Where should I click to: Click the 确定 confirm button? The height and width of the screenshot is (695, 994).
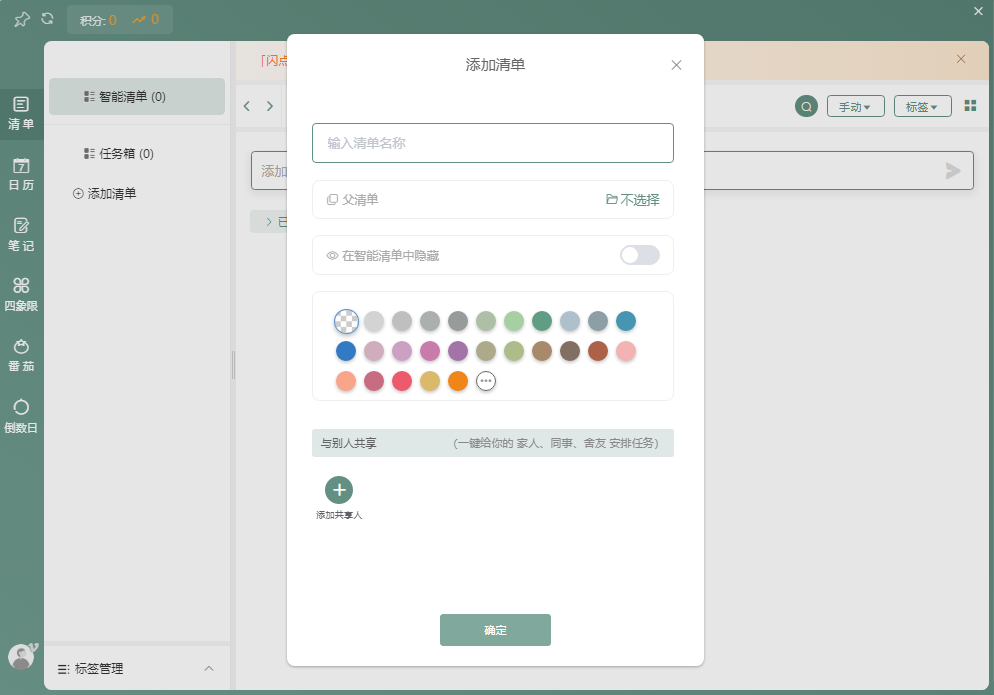tap(495, 630)
